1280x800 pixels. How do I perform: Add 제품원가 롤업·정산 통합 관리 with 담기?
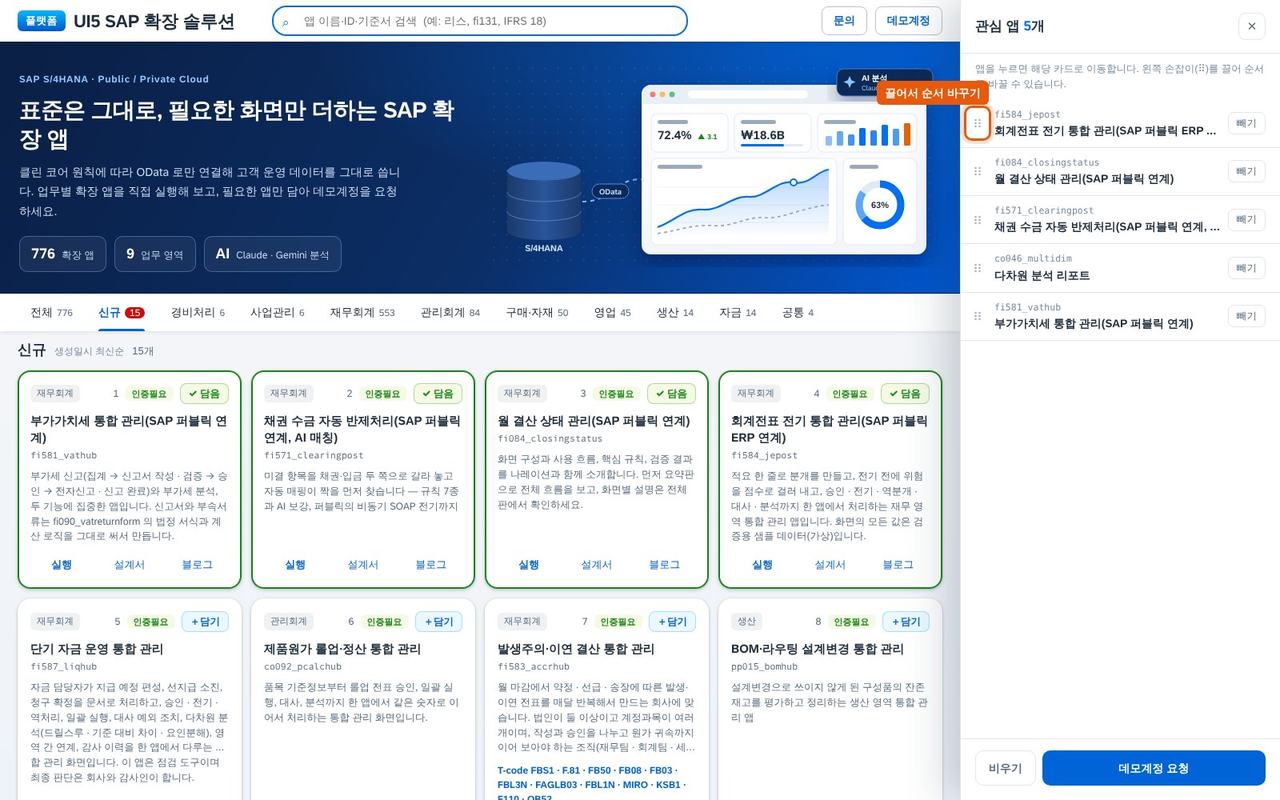[438, 622]
